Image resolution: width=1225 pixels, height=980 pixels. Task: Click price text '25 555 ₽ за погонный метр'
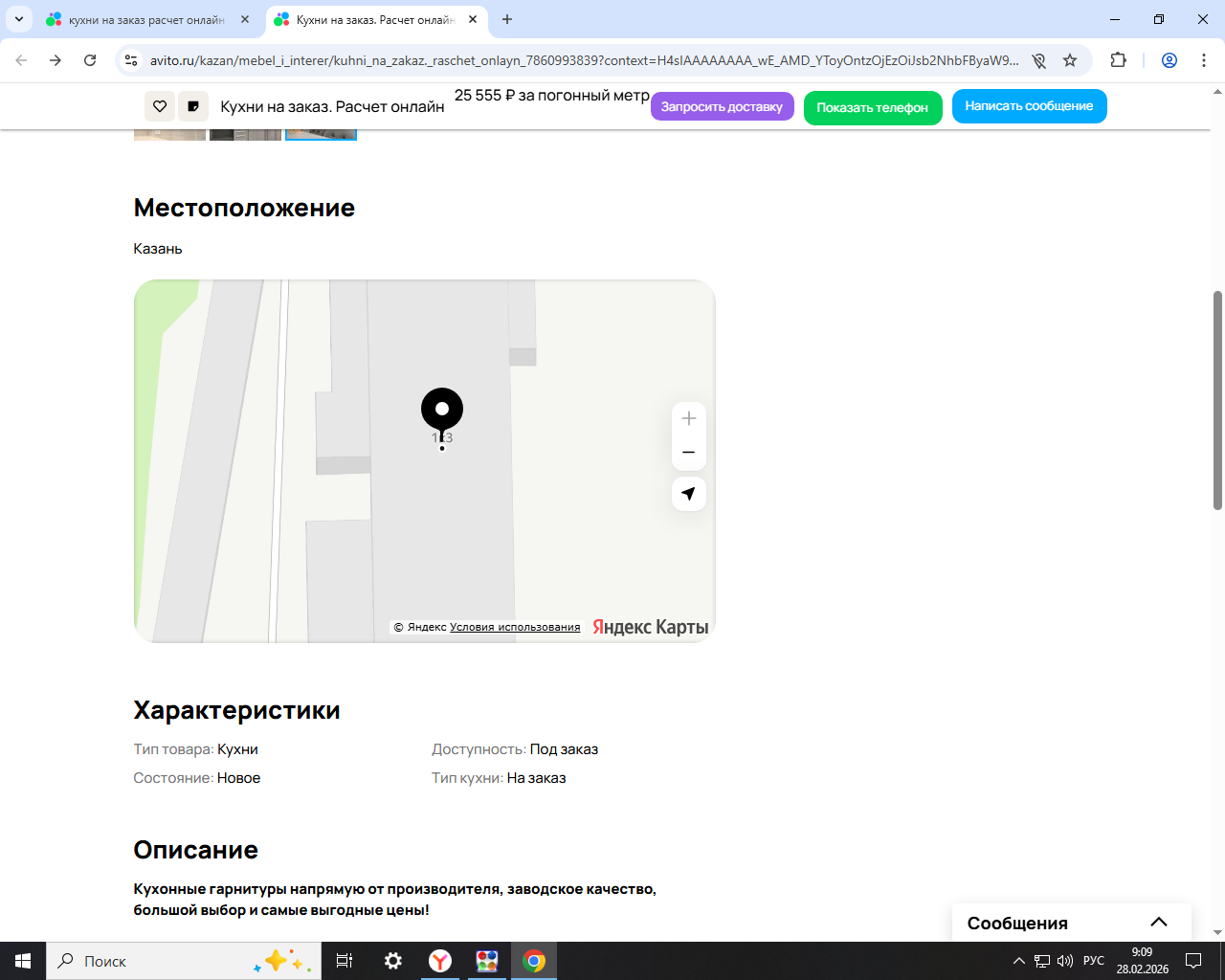pos(552,96)
